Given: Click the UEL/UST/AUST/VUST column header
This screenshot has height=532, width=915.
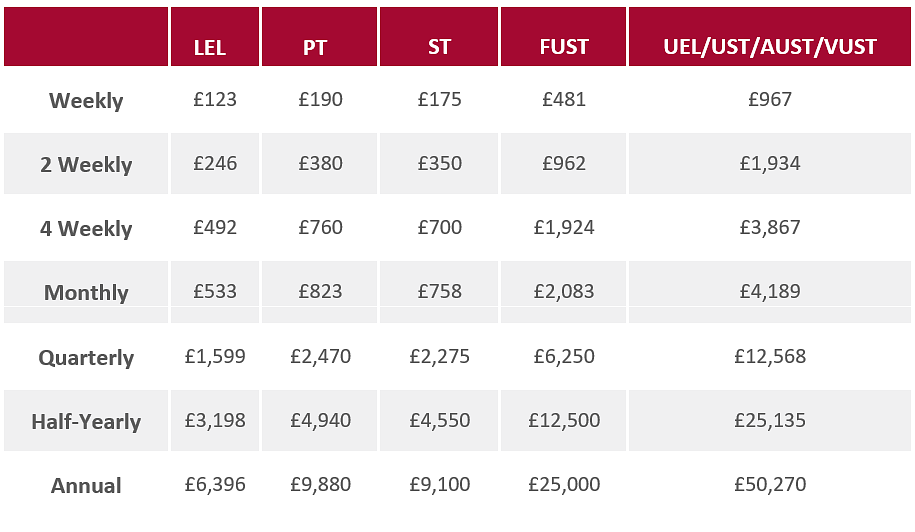Looking at the screenshot, I should point(769,47).
